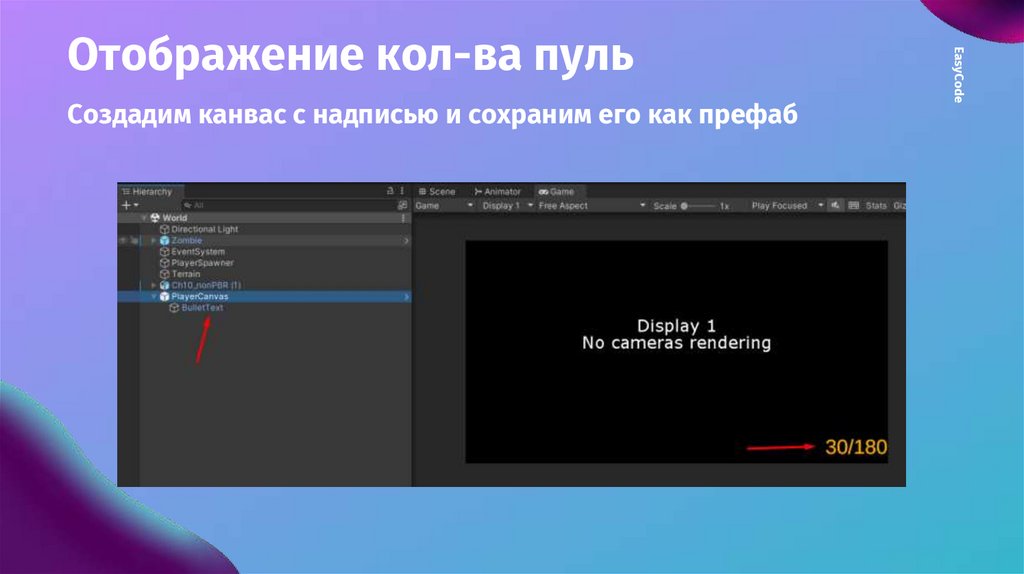Open the Play Focused dropdown
This screenshot has height=574, width=1024.
(x=786, y=206)
